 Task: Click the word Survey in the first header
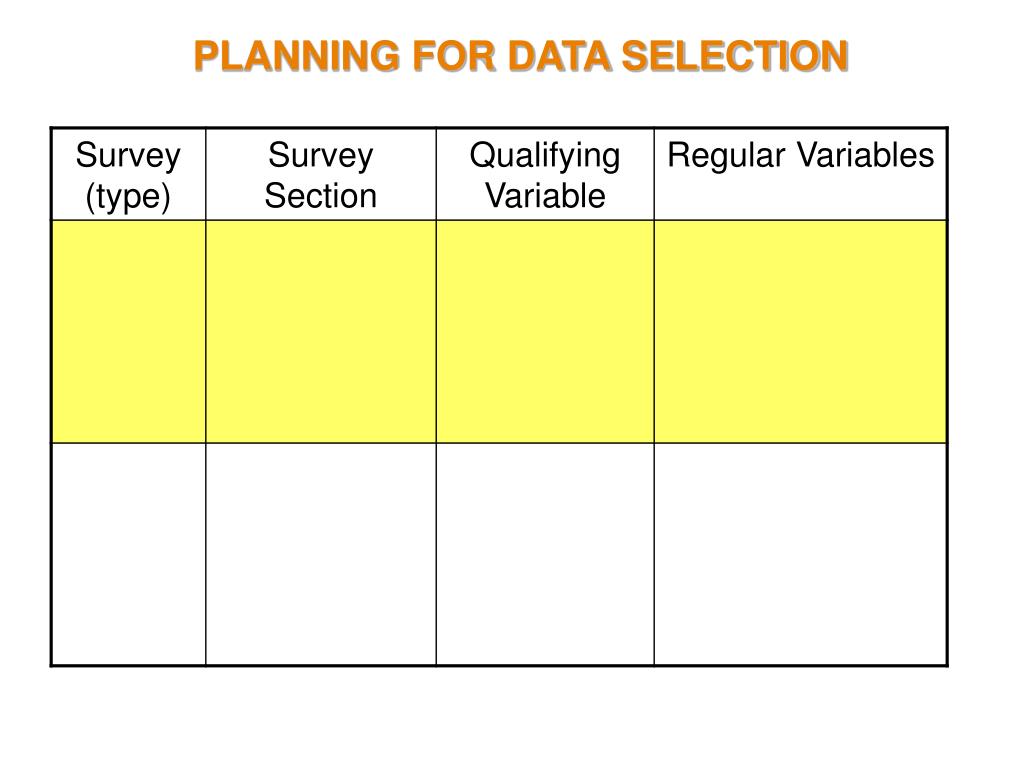tap(128, 157)
